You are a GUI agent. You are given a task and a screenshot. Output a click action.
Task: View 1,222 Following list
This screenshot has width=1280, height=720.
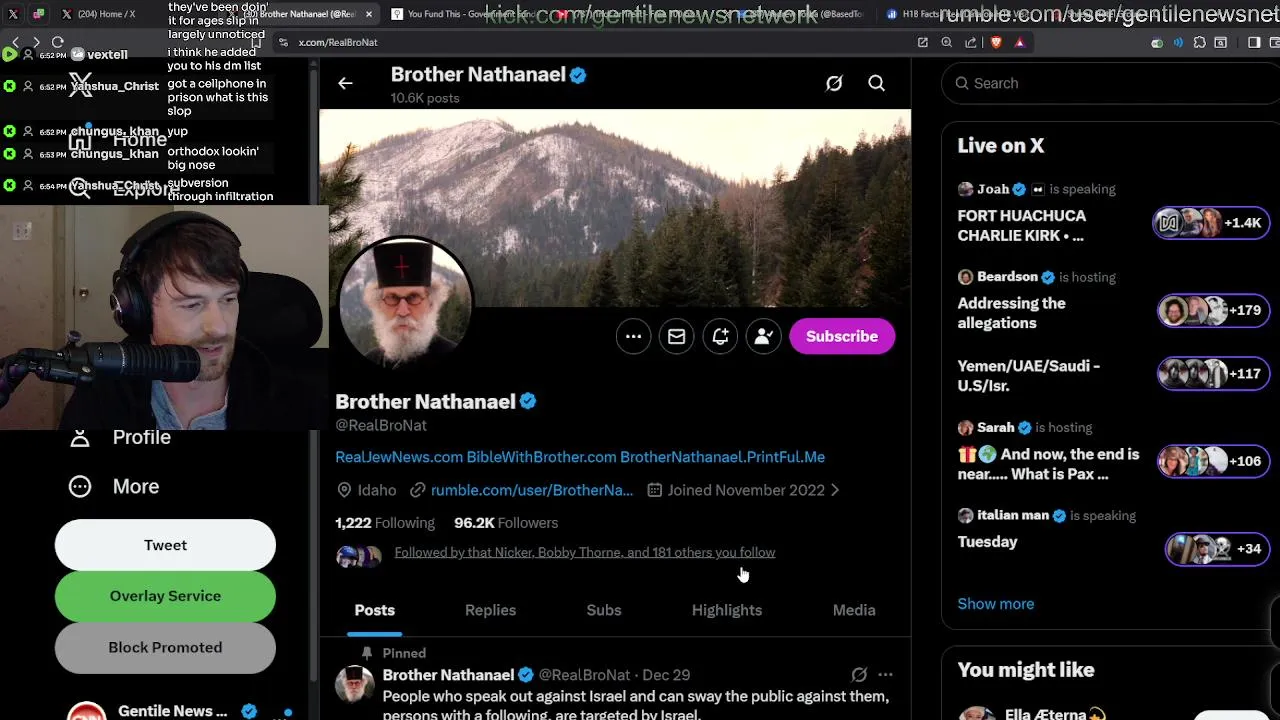tap(385, 523)
